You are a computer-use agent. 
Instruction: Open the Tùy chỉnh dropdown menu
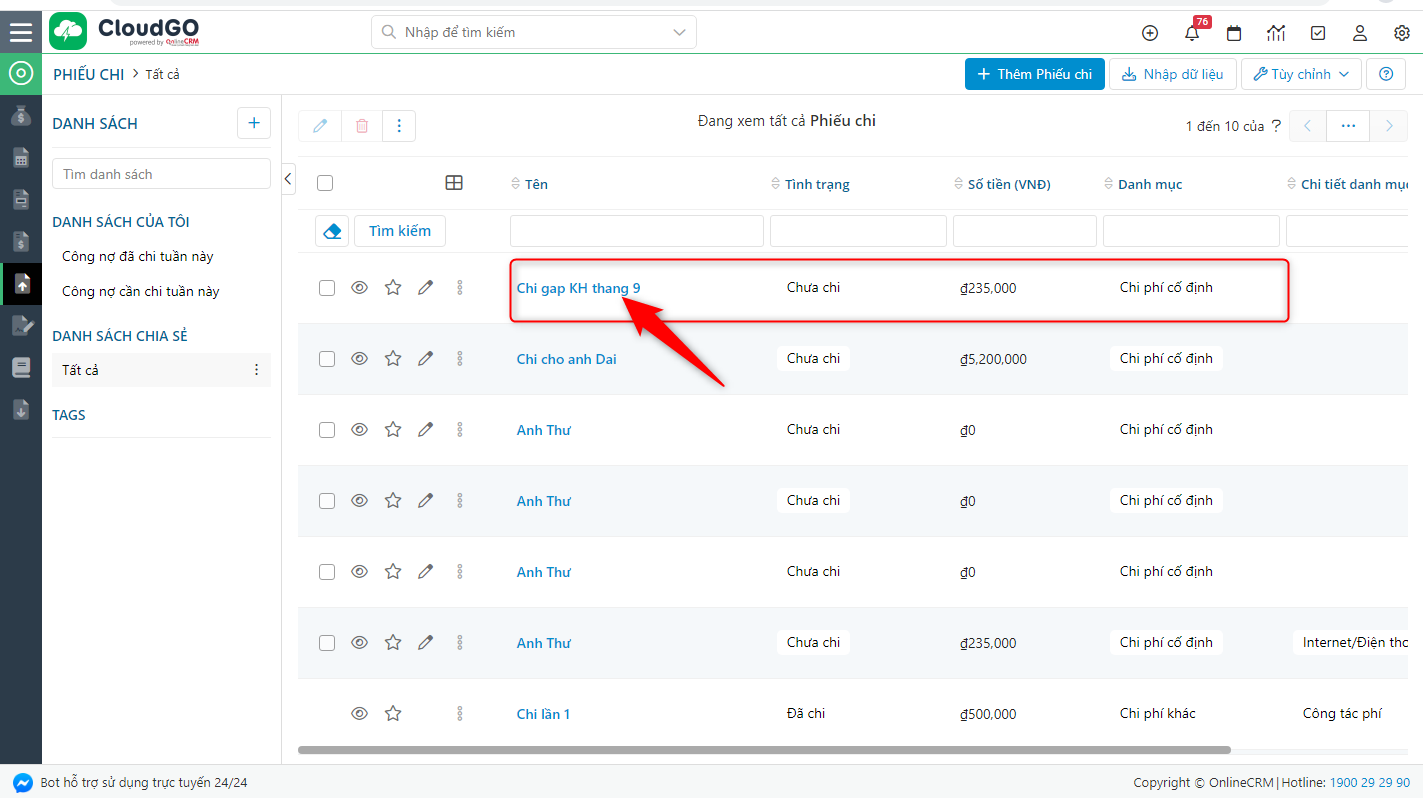(x=1300, y=73)
